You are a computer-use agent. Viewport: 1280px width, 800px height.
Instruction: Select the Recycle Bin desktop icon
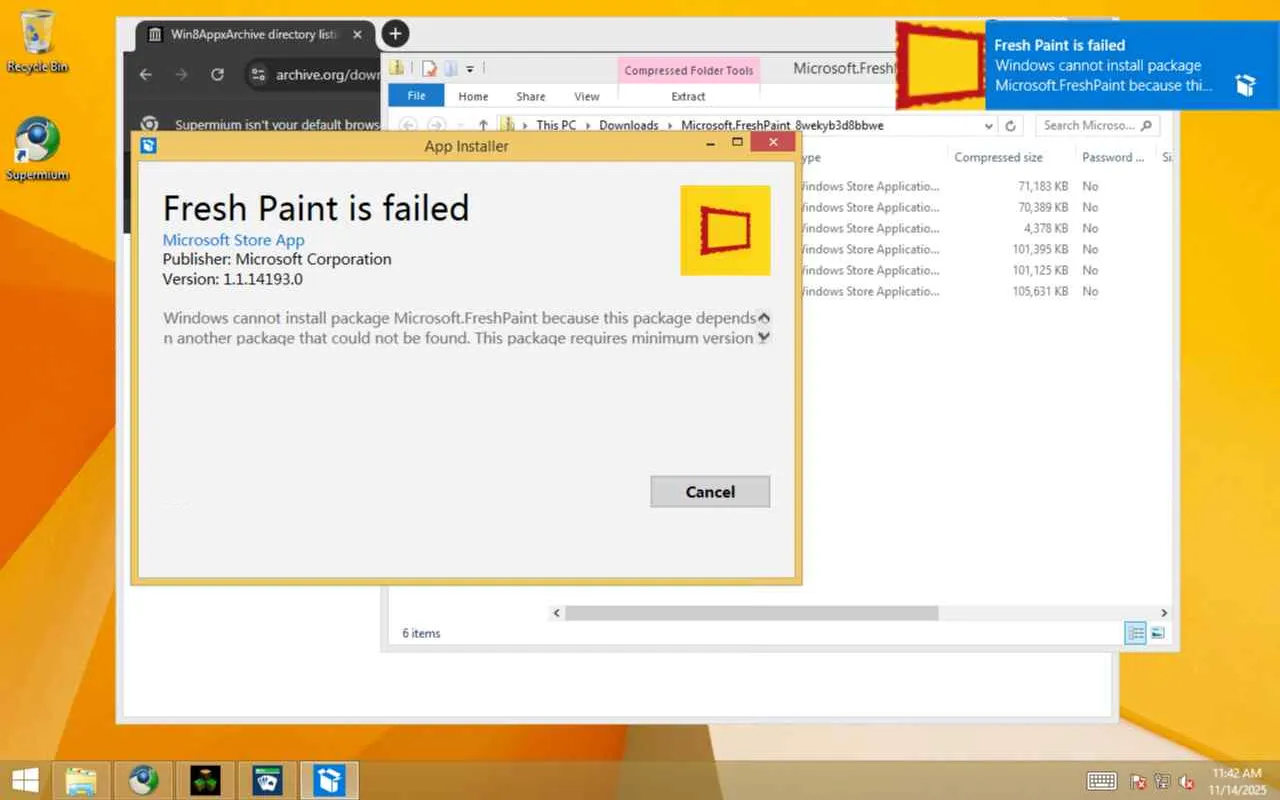coord(38,42)
